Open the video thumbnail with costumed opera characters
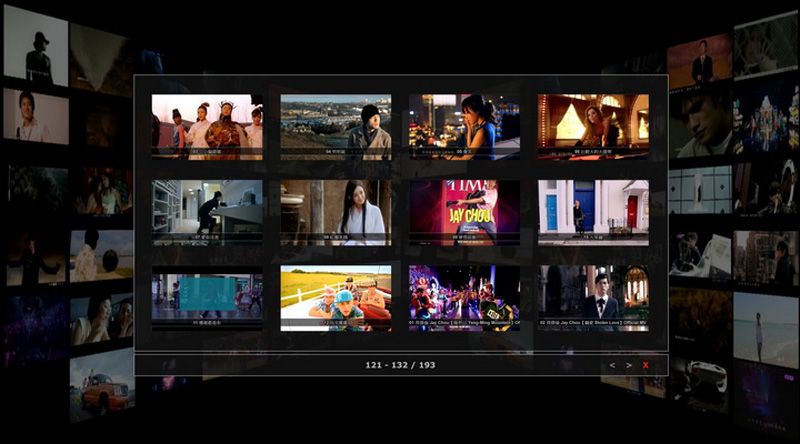 tap(207, 126)
